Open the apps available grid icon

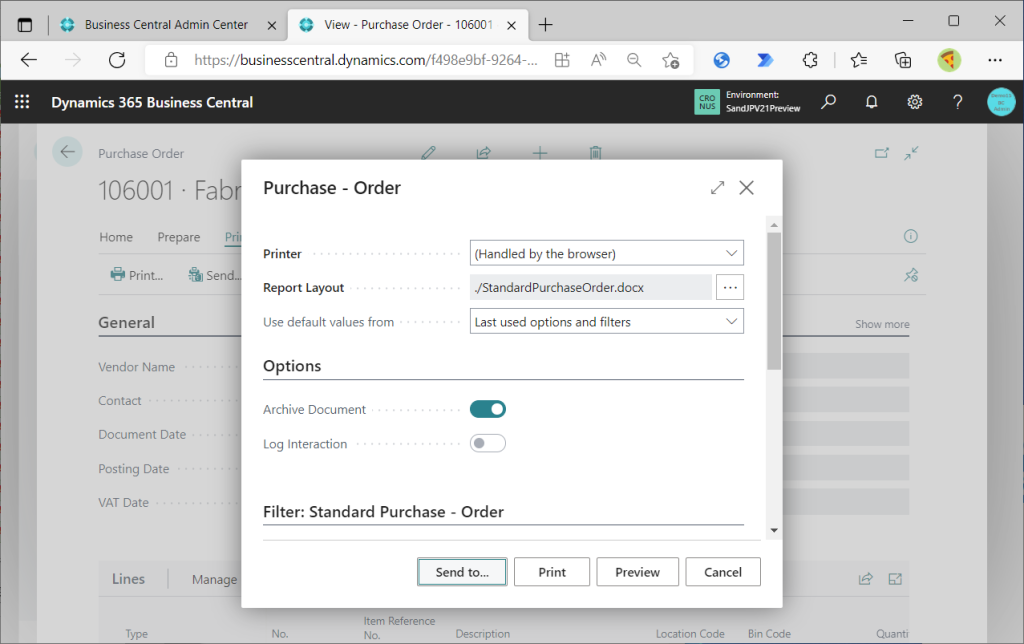[562, 60]
